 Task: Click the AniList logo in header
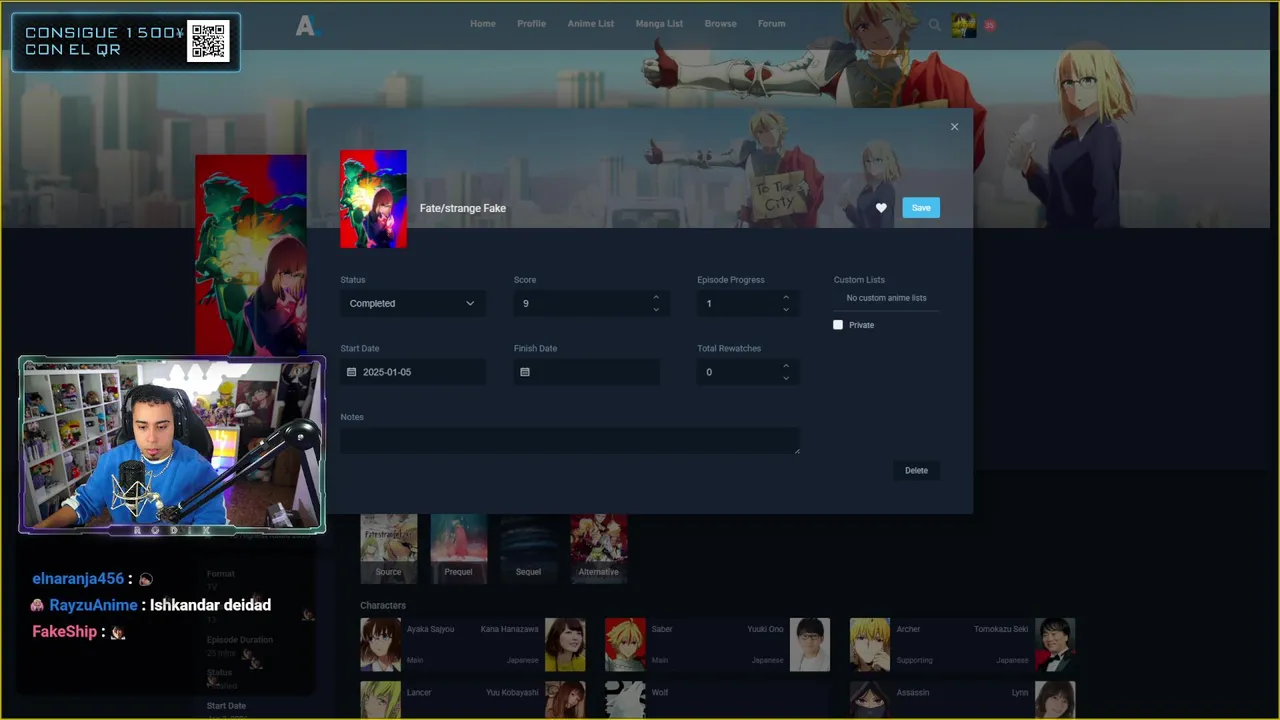(306, 26)
